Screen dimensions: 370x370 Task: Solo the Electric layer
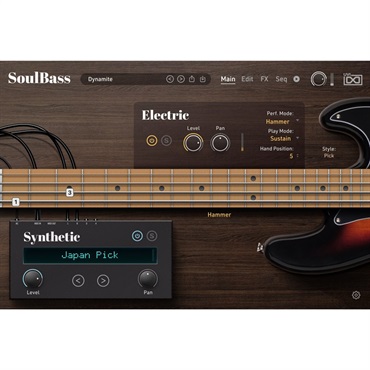click(x=166, y=141)
